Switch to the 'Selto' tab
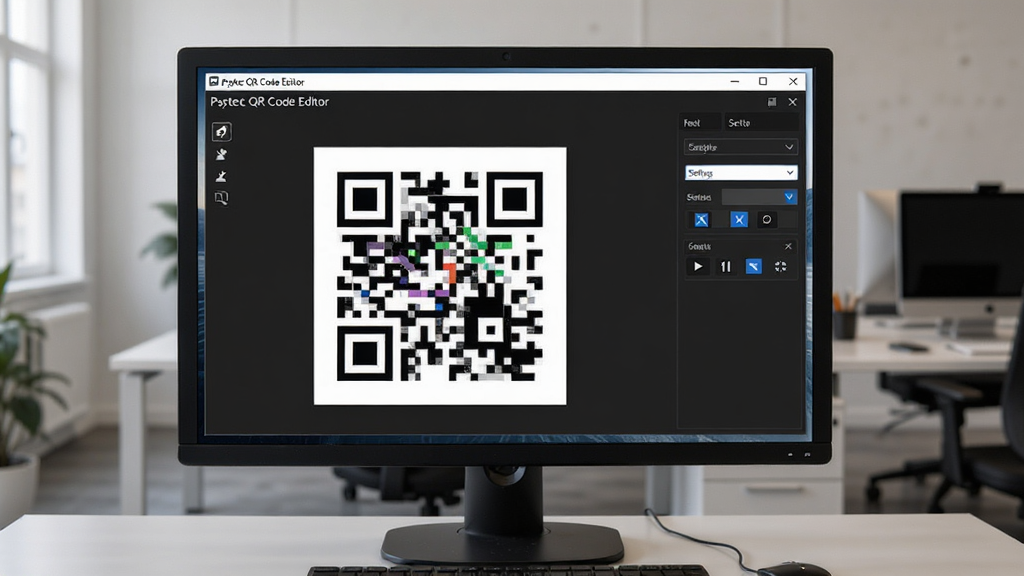 coord(761,123)
